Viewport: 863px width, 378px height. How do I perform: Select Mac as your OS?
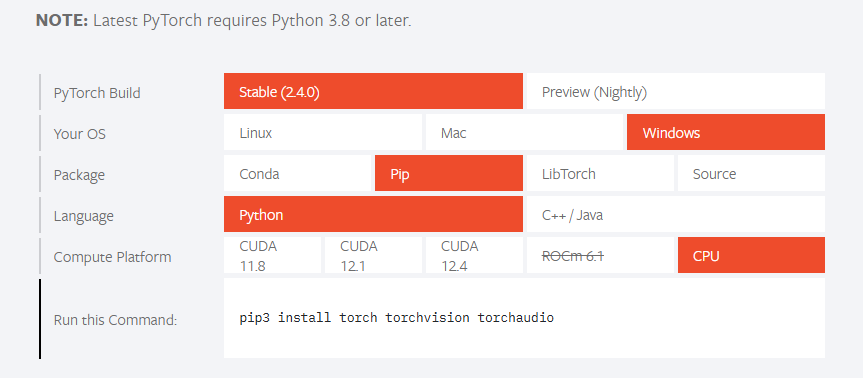point(524,132)
